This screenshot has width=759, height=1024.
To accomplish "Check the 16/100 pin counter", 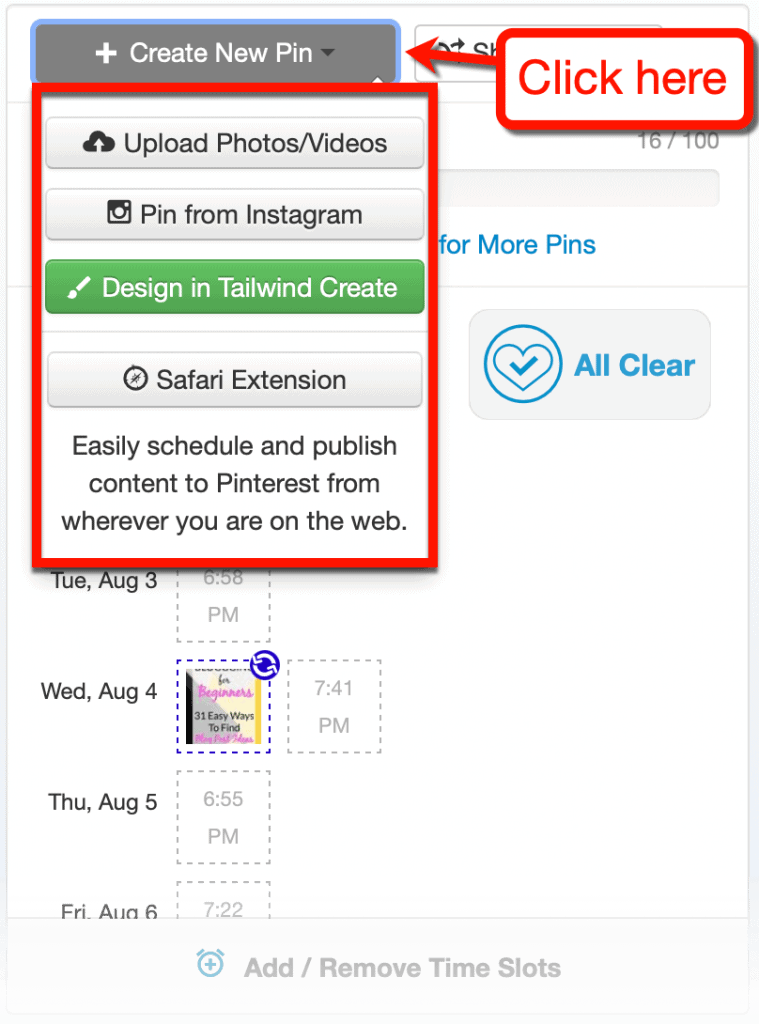I will 678,141.
